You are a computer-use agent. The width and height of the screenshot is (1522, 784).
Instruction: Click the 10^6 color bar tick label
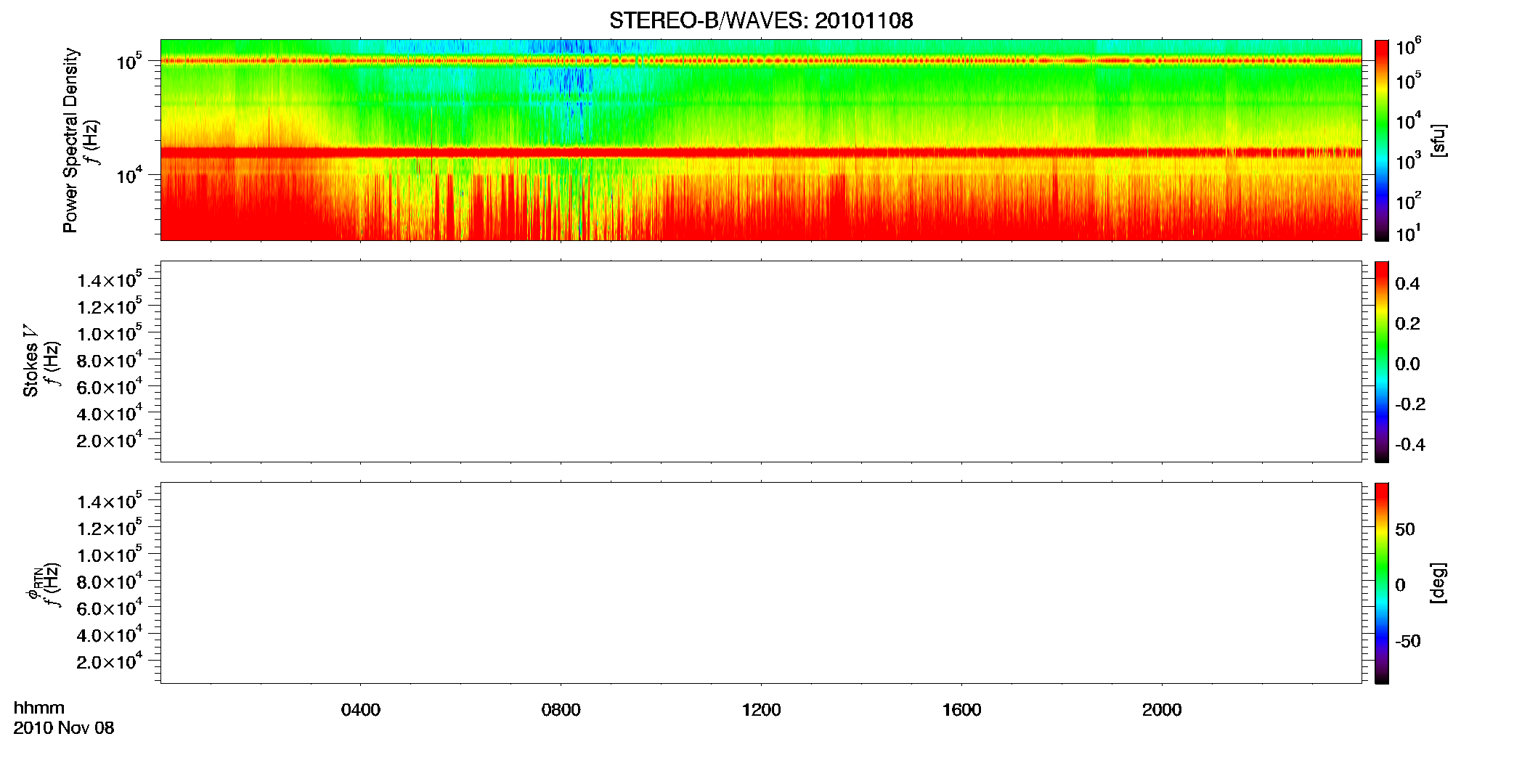pos(1408,46)
